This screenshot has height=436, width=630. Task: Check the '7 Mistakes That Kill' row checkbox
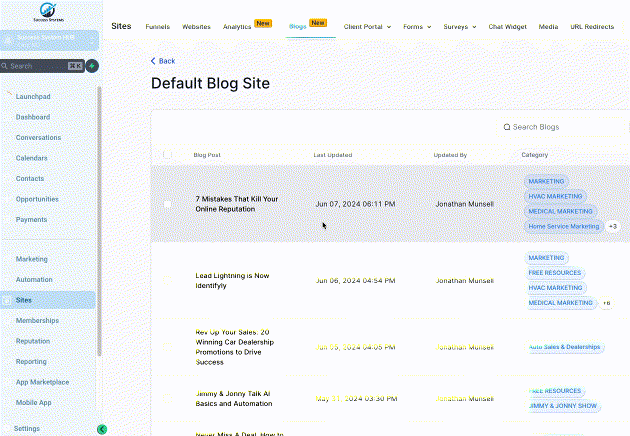point(167,204)
